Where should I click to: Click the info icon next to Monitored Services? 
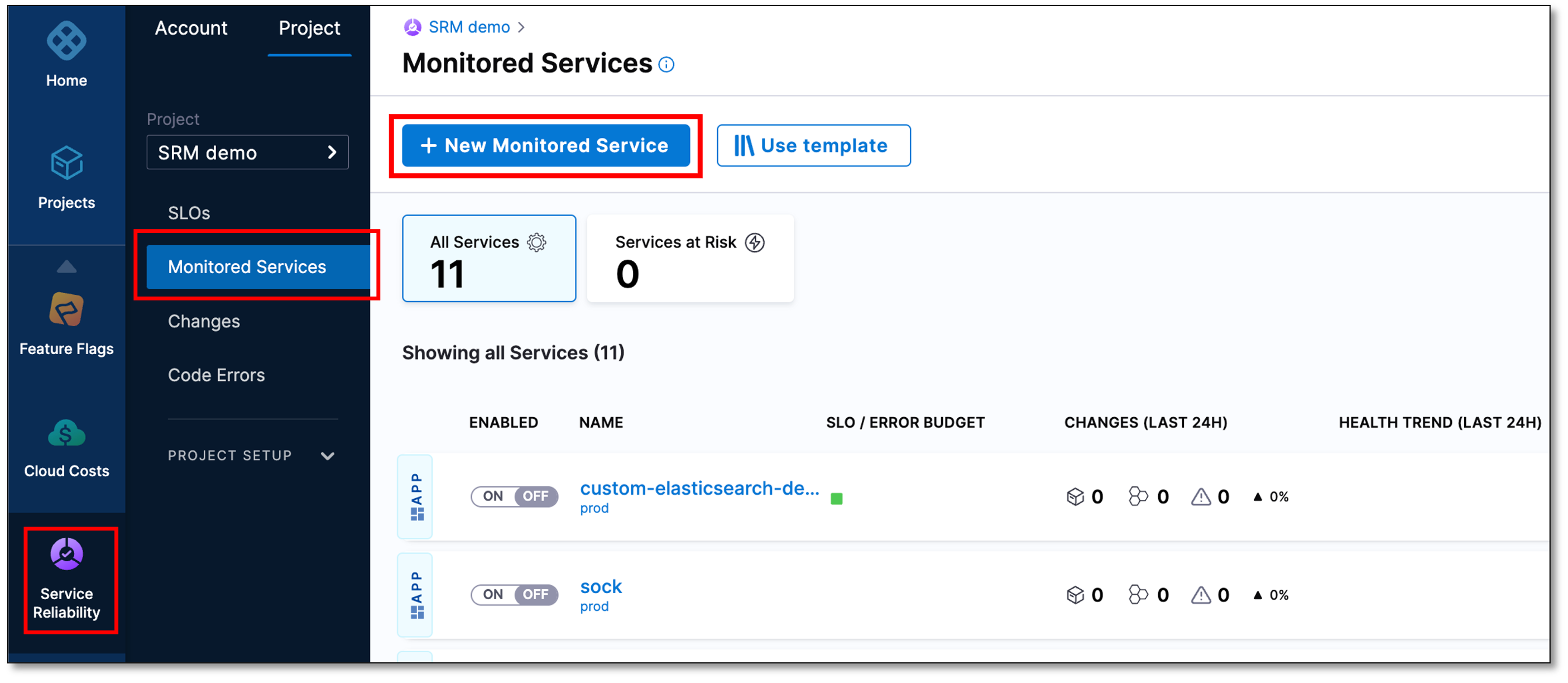click(666, 65)
